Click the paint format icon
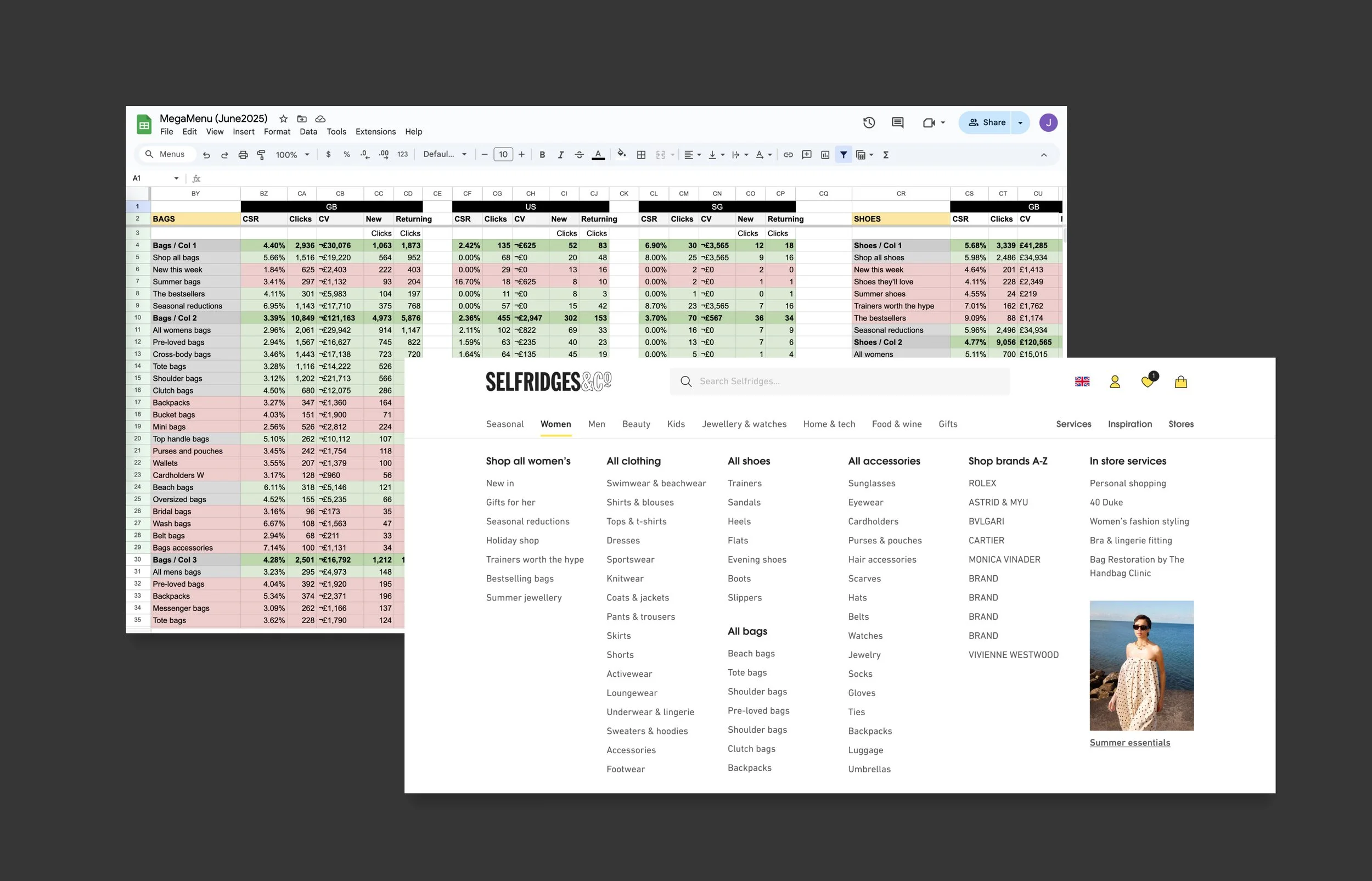The height and width of the screenshot is (881, 1372). tap(261, 154)
